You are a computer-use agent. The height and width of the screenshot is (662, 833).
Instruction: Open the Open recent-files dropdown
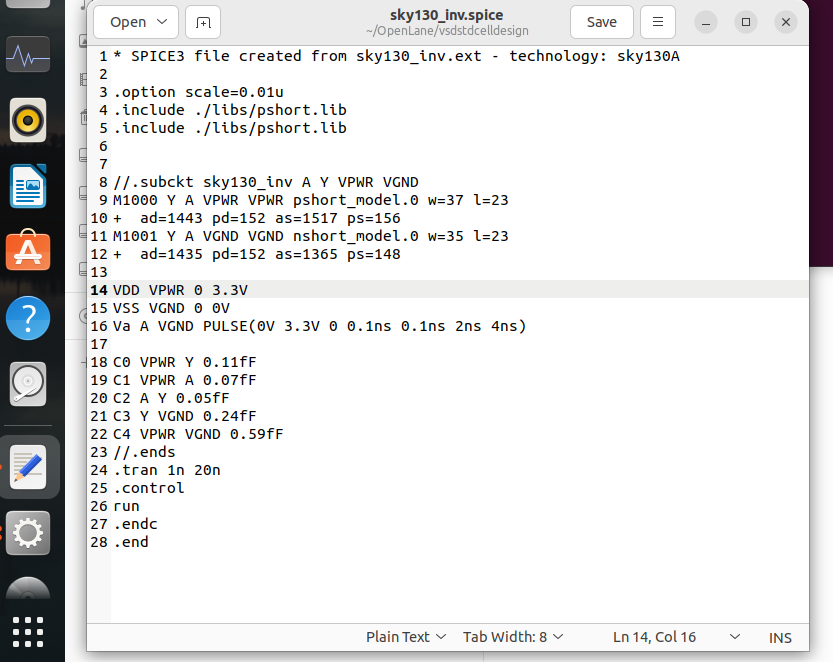(x=136, y=22)
